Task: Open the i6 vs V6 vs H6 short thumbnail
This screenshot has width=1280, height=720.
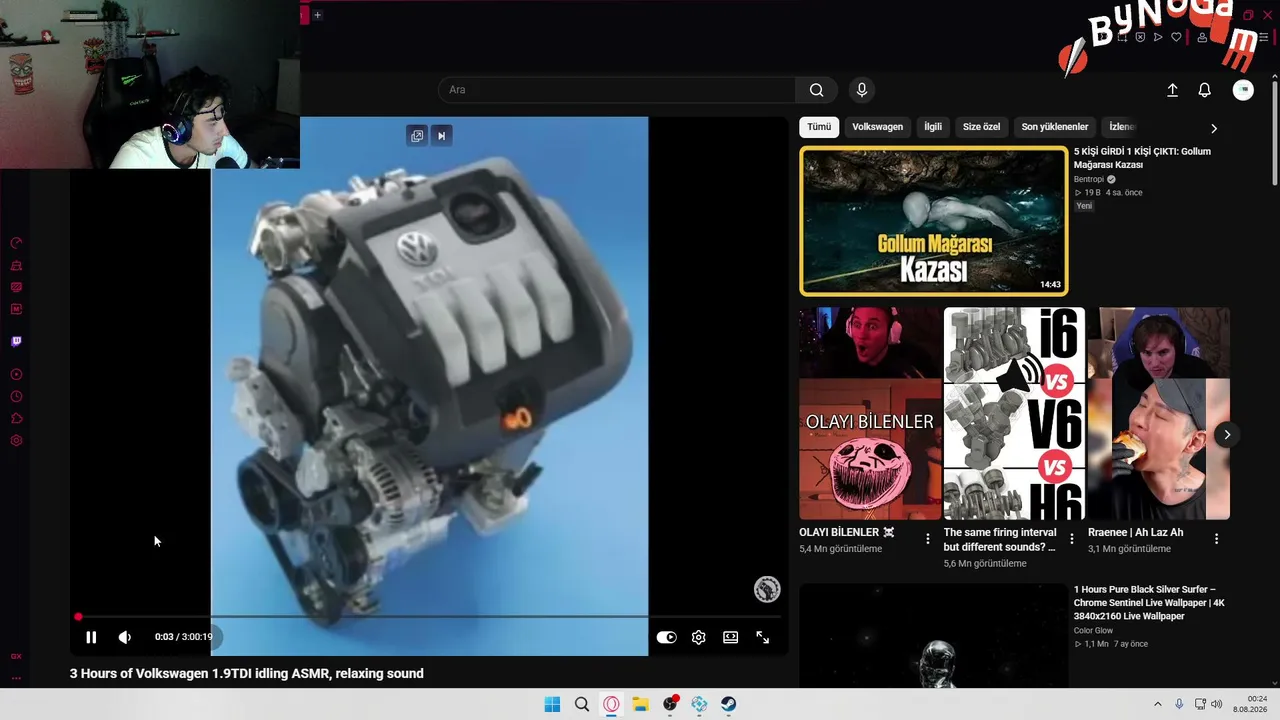Action: 1014,414
